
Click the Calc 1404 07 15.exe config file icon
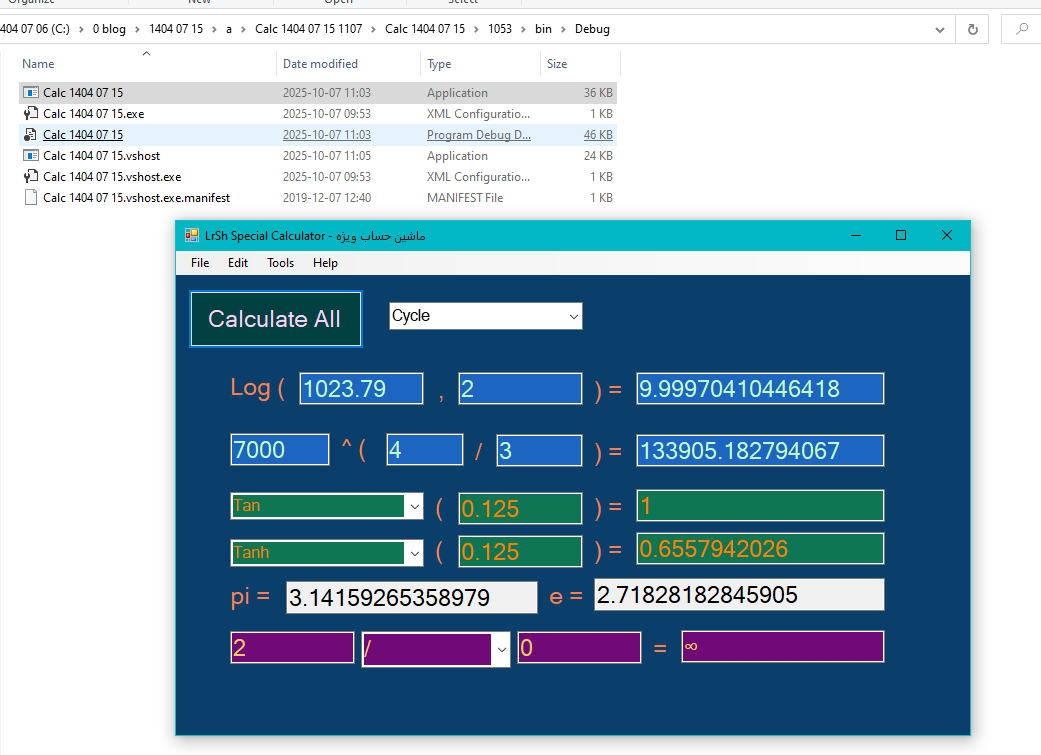[30, 114]
